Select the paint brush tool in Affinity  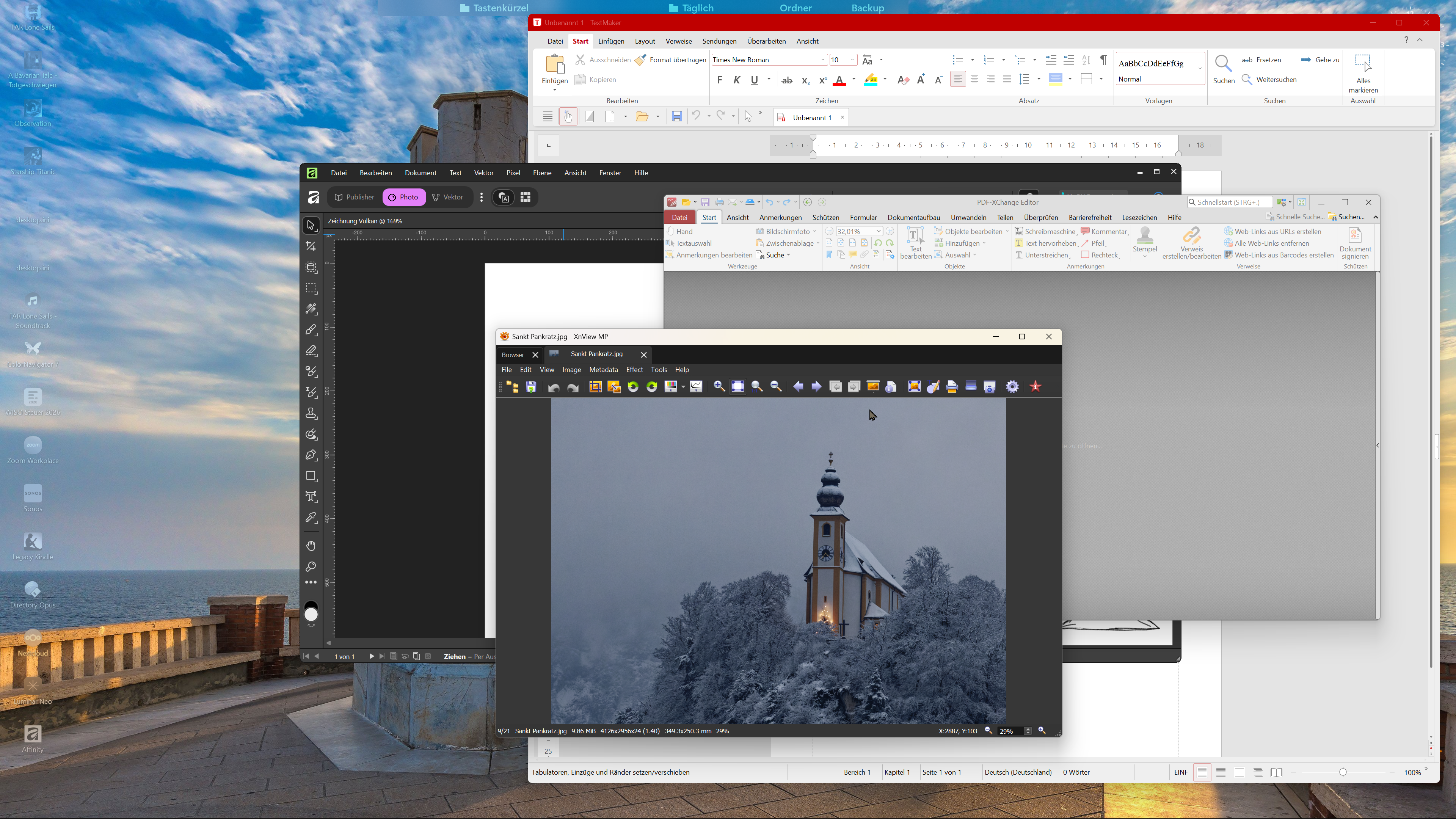311,330
